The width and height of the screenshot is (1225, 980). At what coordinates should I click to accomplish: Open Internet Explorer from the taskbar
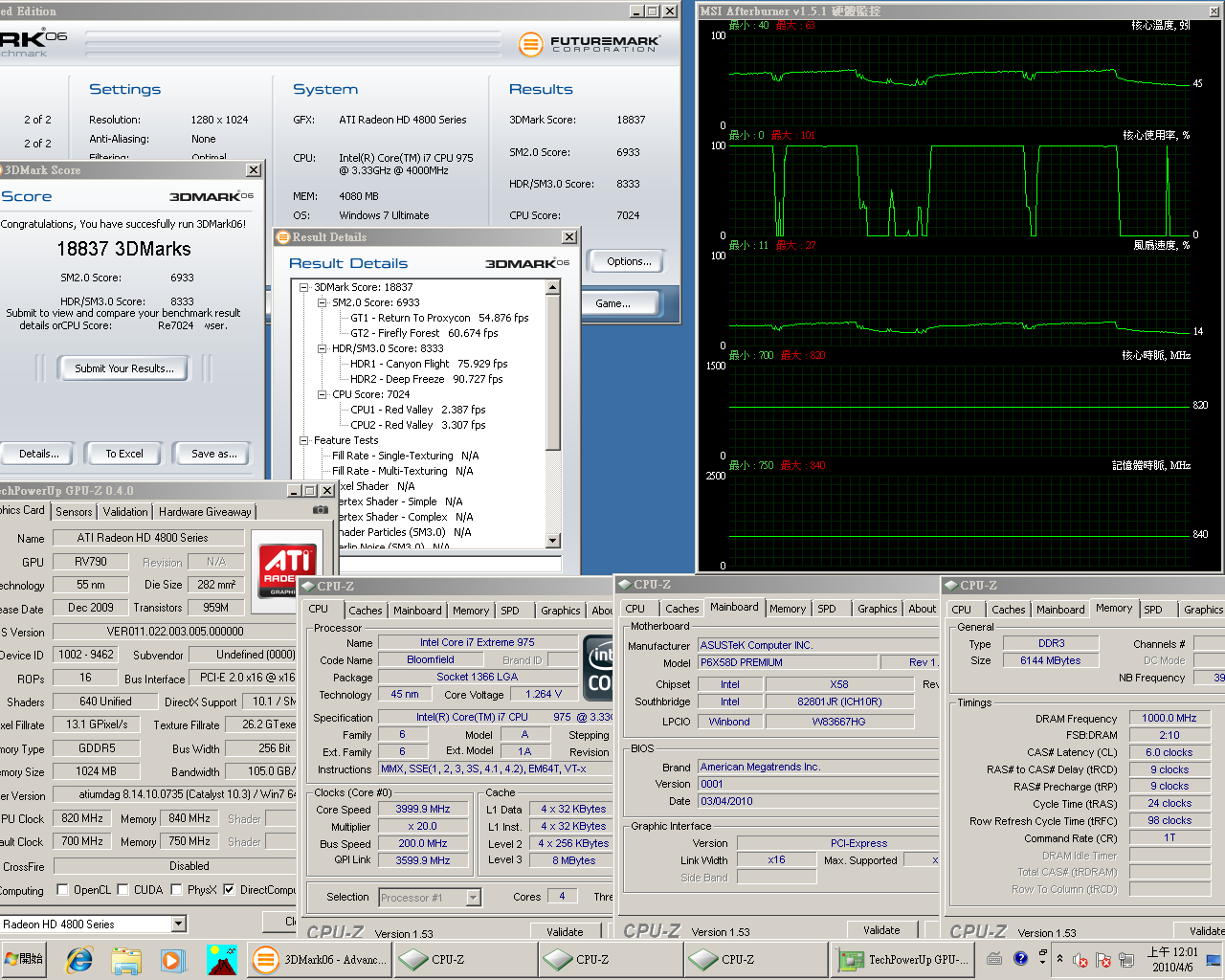coord(78,959)
